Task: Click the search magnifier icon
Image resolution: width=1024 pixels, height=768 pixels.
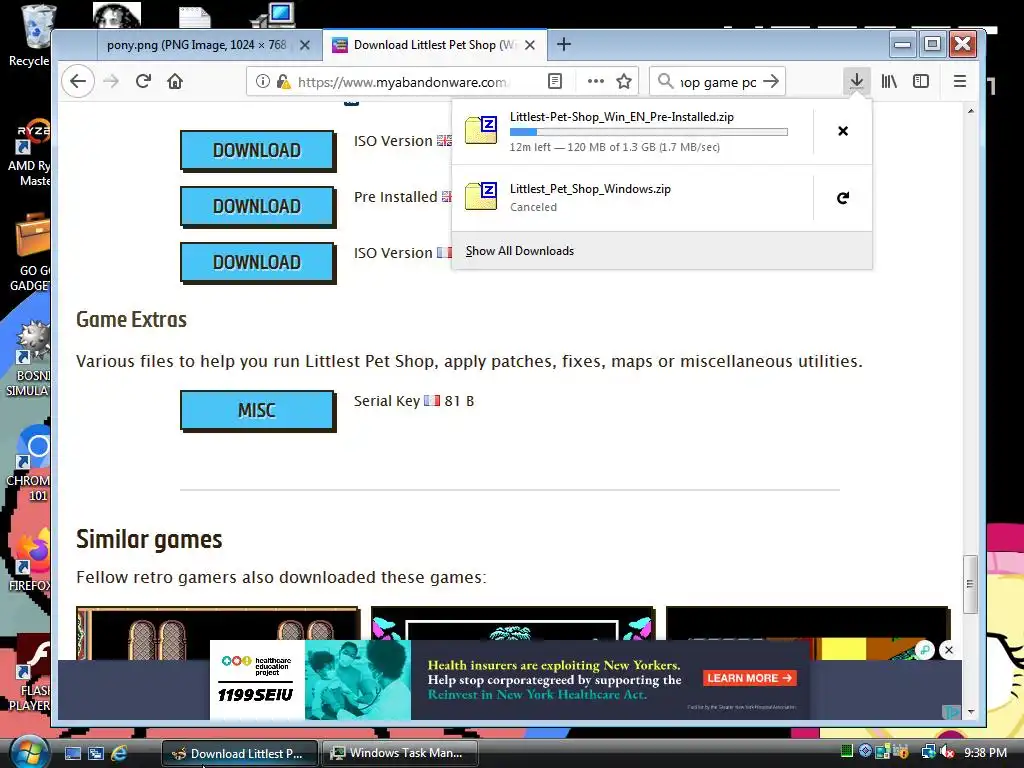Action: tap(665, 82)
